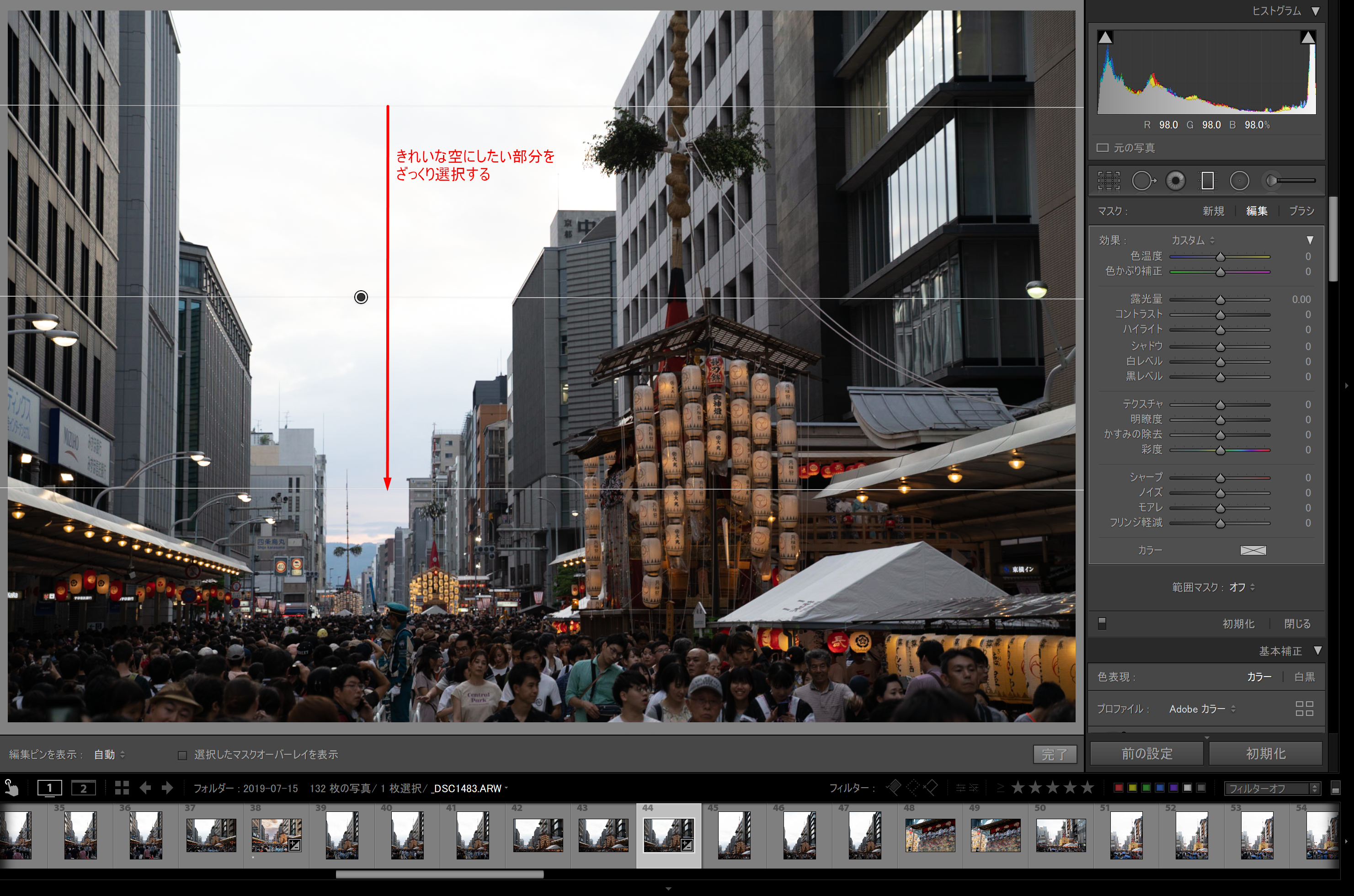
Task: Open the filter color swatch
Action: pos(1253,550)
